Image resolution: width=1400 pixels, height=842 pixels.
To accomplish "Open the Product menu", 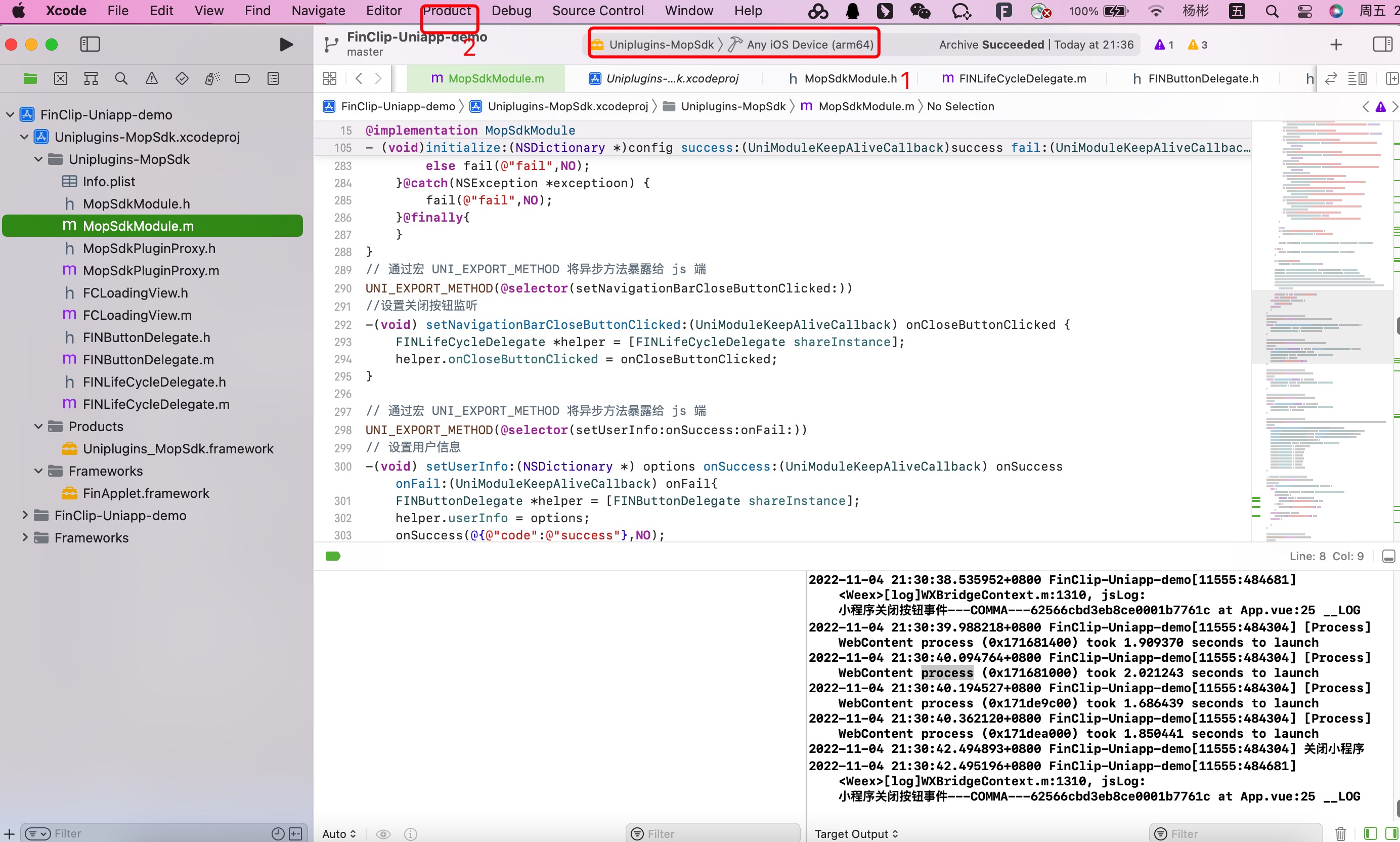I will 447,11.
